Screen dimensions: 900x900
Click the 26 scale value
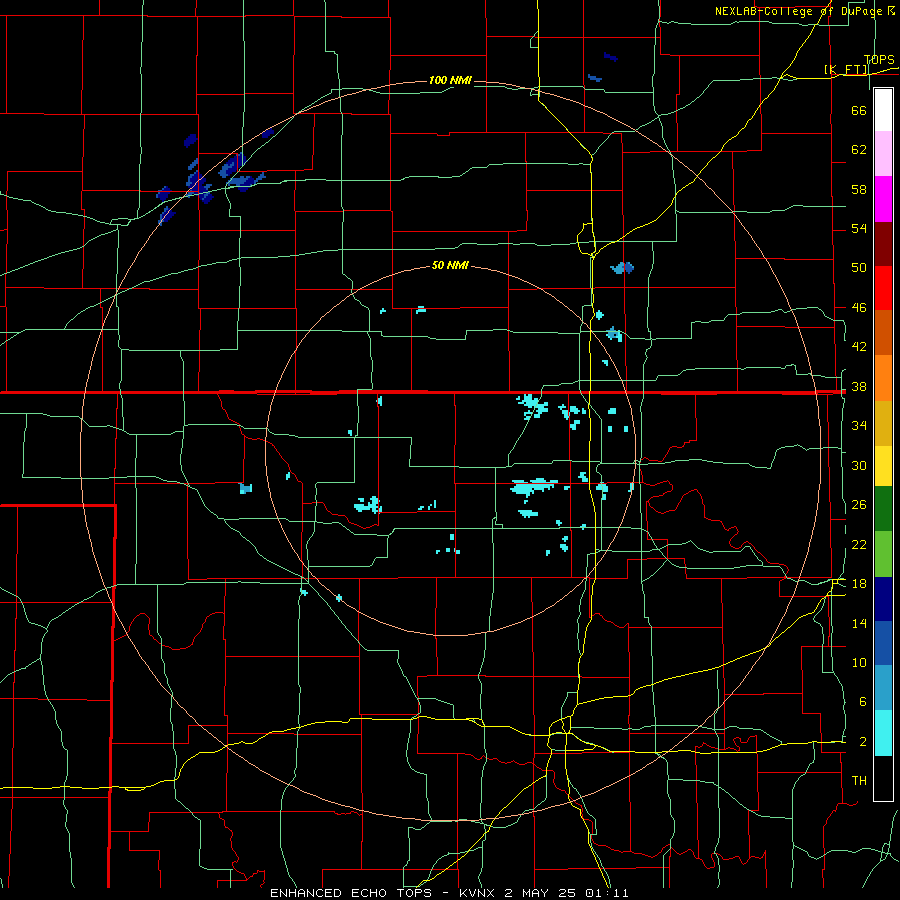(859, 505)
